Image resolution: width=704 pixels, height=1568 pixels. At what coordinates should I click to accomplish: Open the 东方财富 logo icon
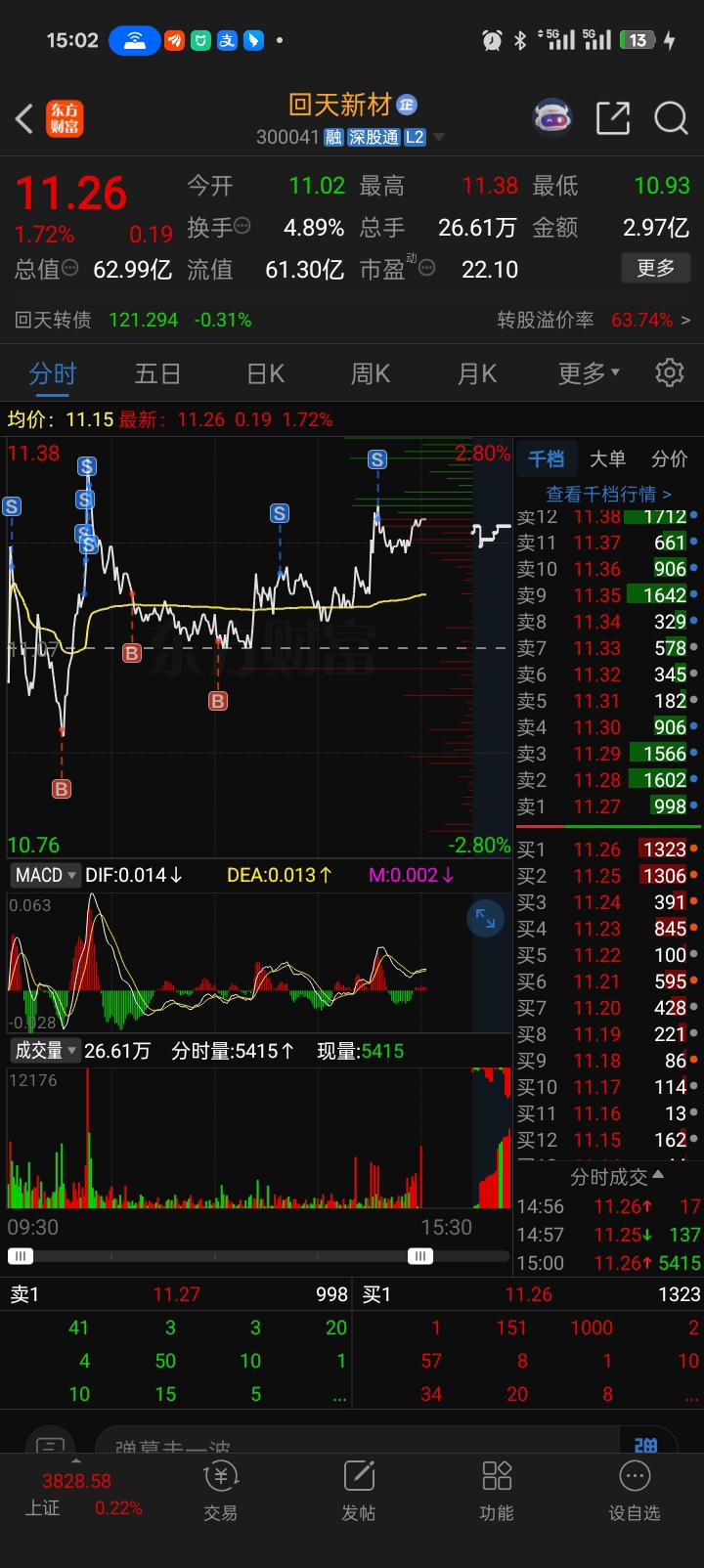tap(65, 119)
